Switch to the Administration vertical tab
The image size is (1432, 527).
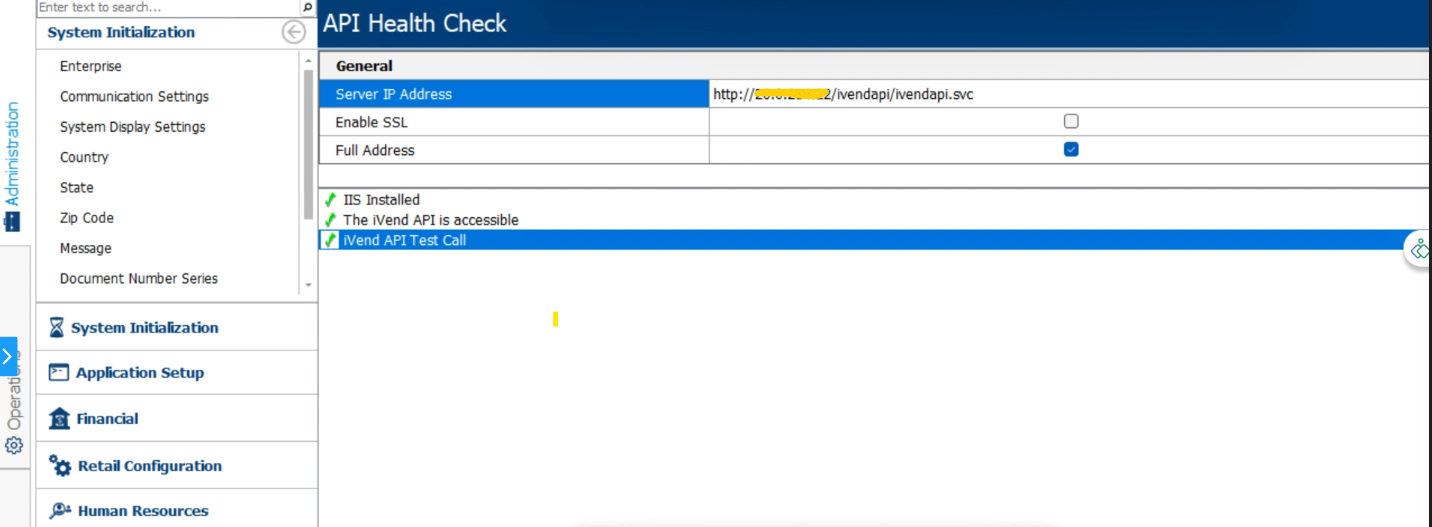pyautogui.click(x=12, y=166)
